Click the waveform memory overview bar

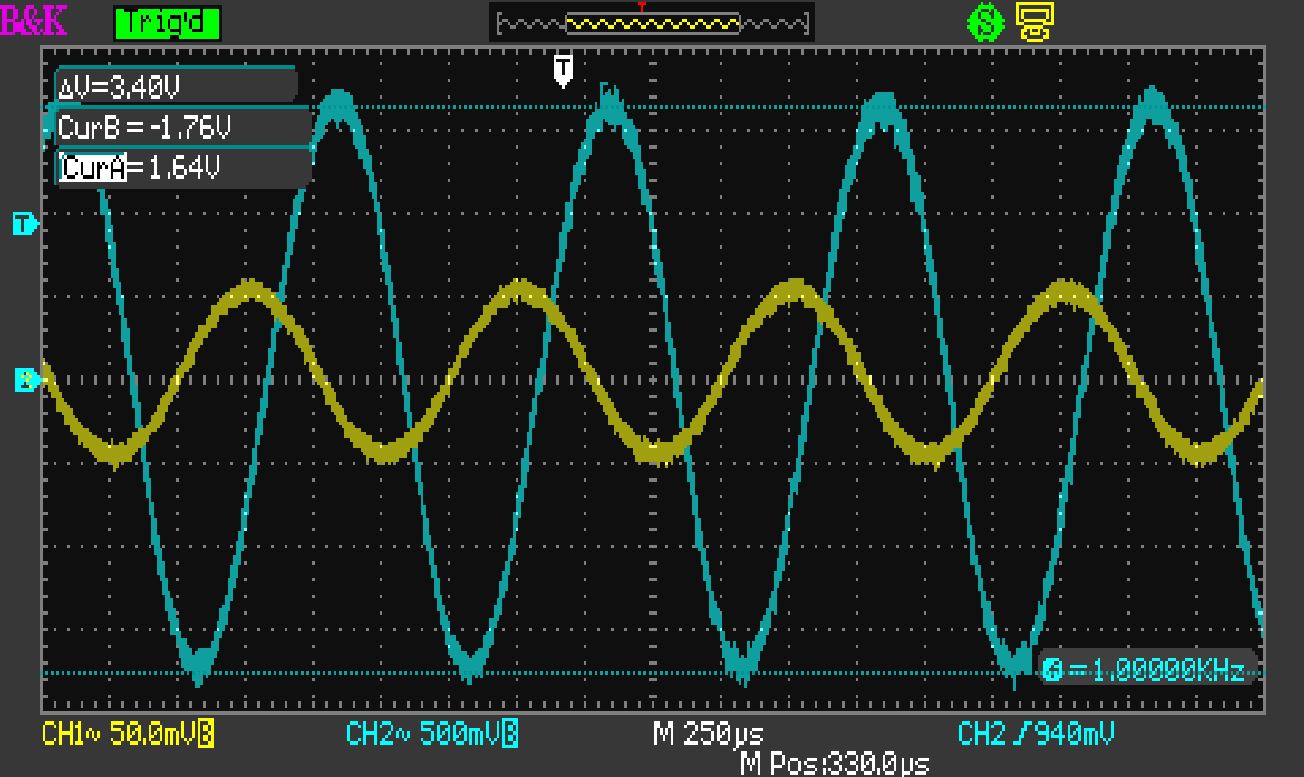[x=652, y=23]
